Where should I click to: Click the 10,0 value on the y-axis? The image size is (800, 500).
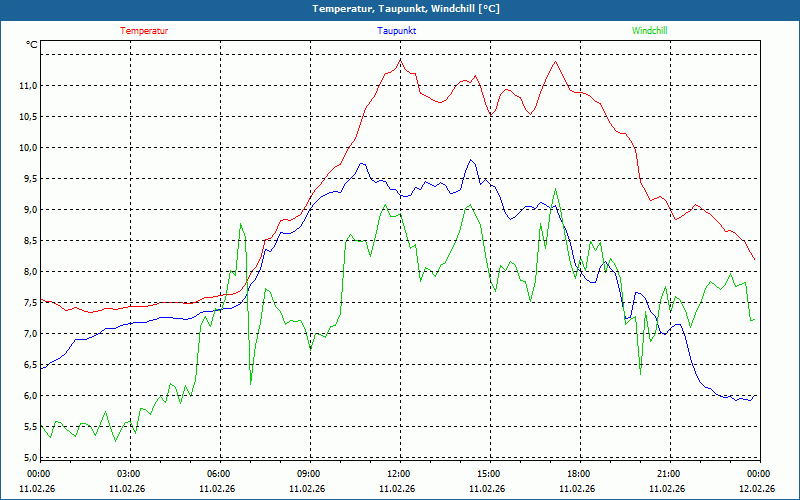[x=27, y=148]
